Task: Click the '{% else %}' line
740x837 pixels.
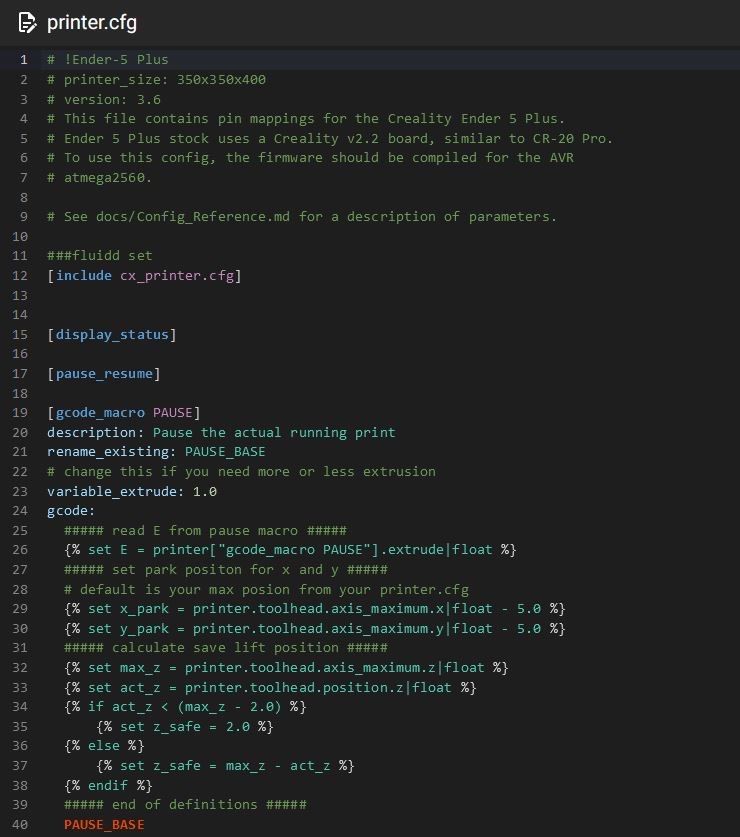Action: point(104,746)
